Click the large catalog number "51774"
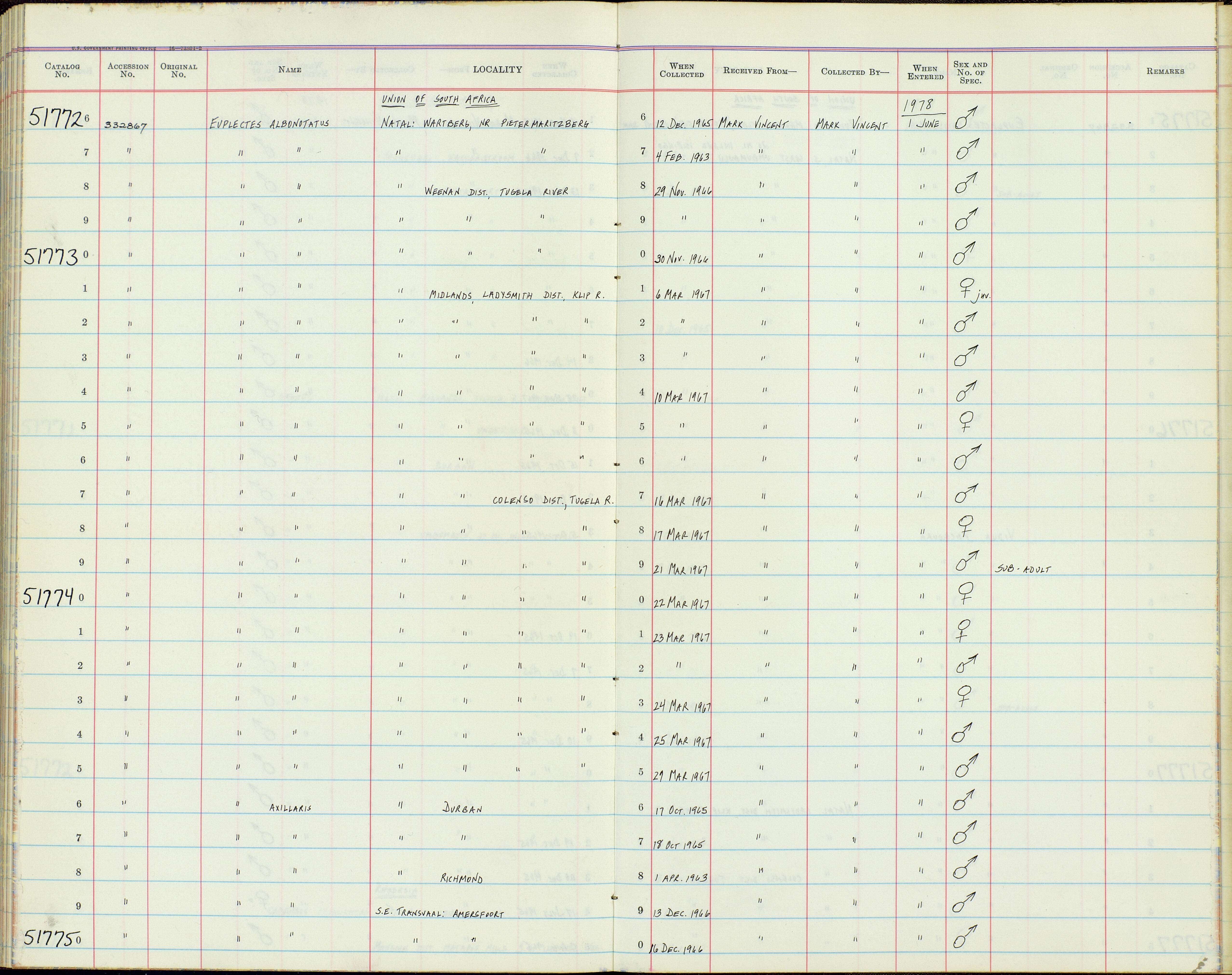The width and height of the screenshot is (1232, 975). (49, 597)
